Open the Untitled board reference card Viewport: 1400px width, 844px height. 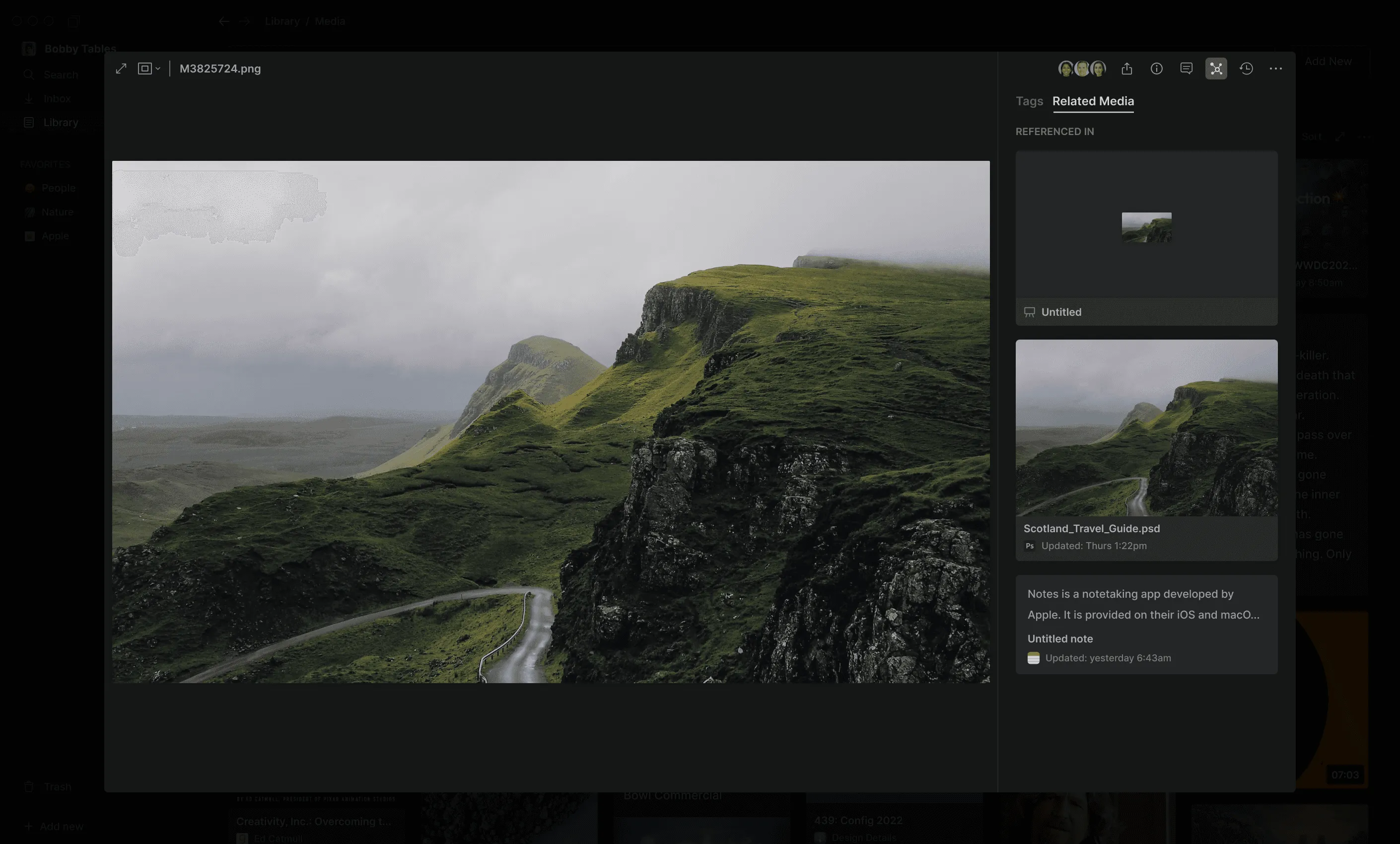[x=1146, y=238]
